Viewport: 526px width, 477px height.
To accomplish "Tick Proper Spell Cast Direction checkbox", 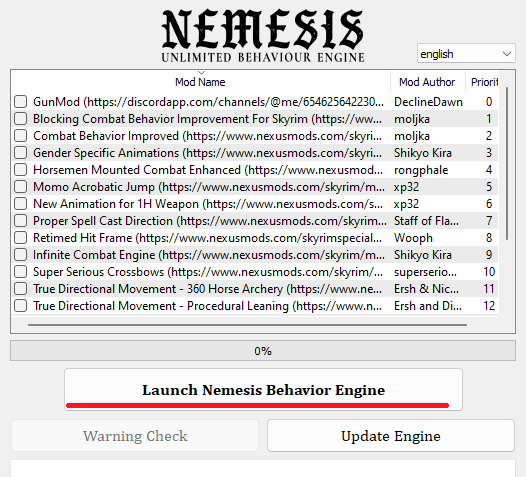I will click(20, 221).
